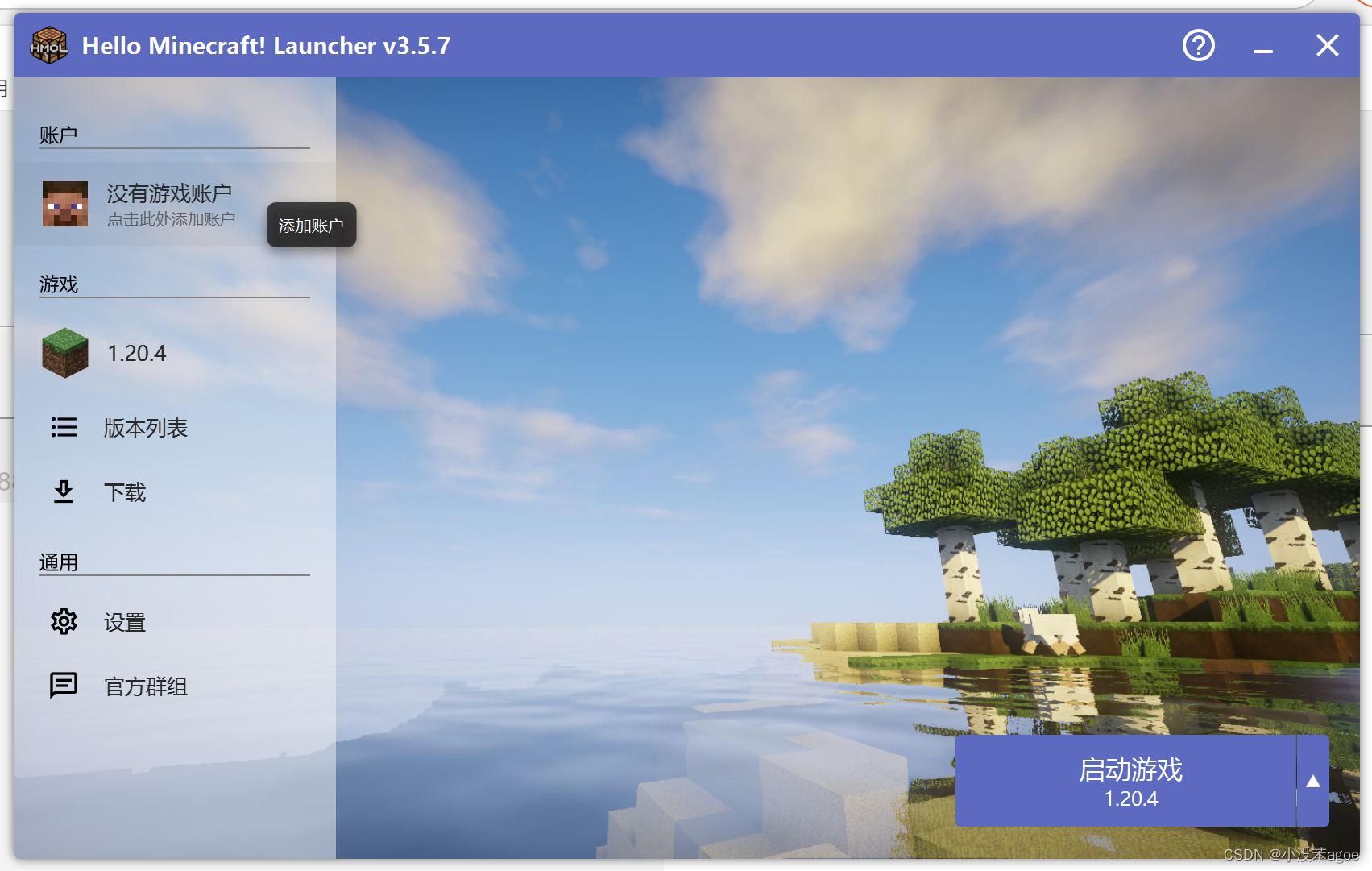This screenshot has height=871, width=1372.
Task: Launch the game with 启动游戏 button
Action: tap(1125, 781)
